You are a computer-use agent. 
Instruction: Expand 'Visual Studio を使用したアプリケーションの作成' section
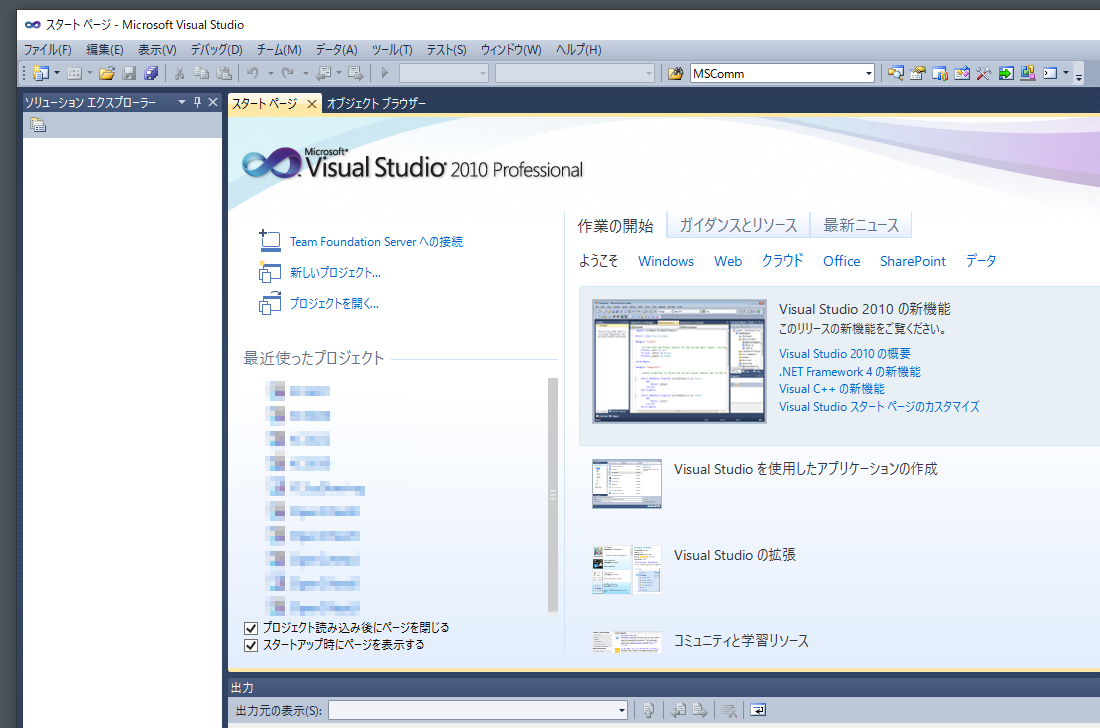pos(805,469)
